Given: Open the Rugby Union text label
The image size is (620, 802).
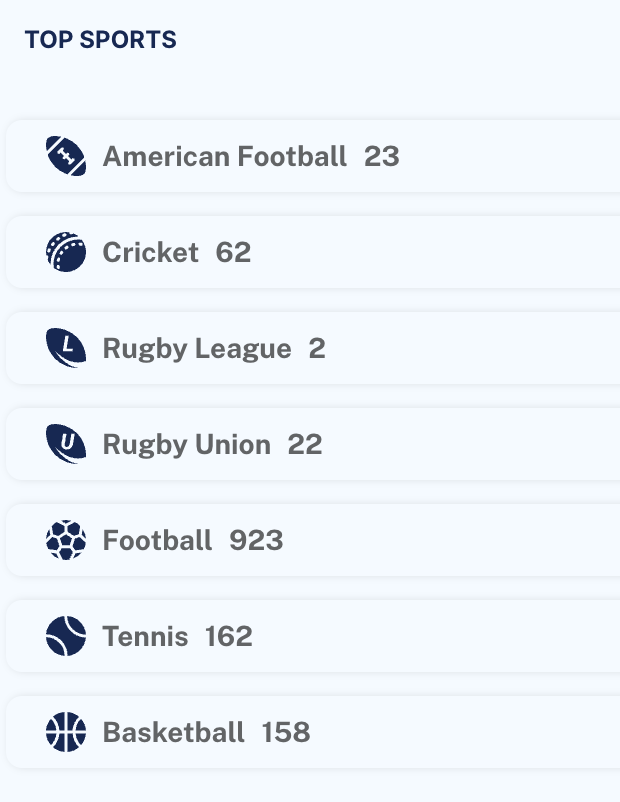Looking at the screenshot, I should tap(187, 444).
